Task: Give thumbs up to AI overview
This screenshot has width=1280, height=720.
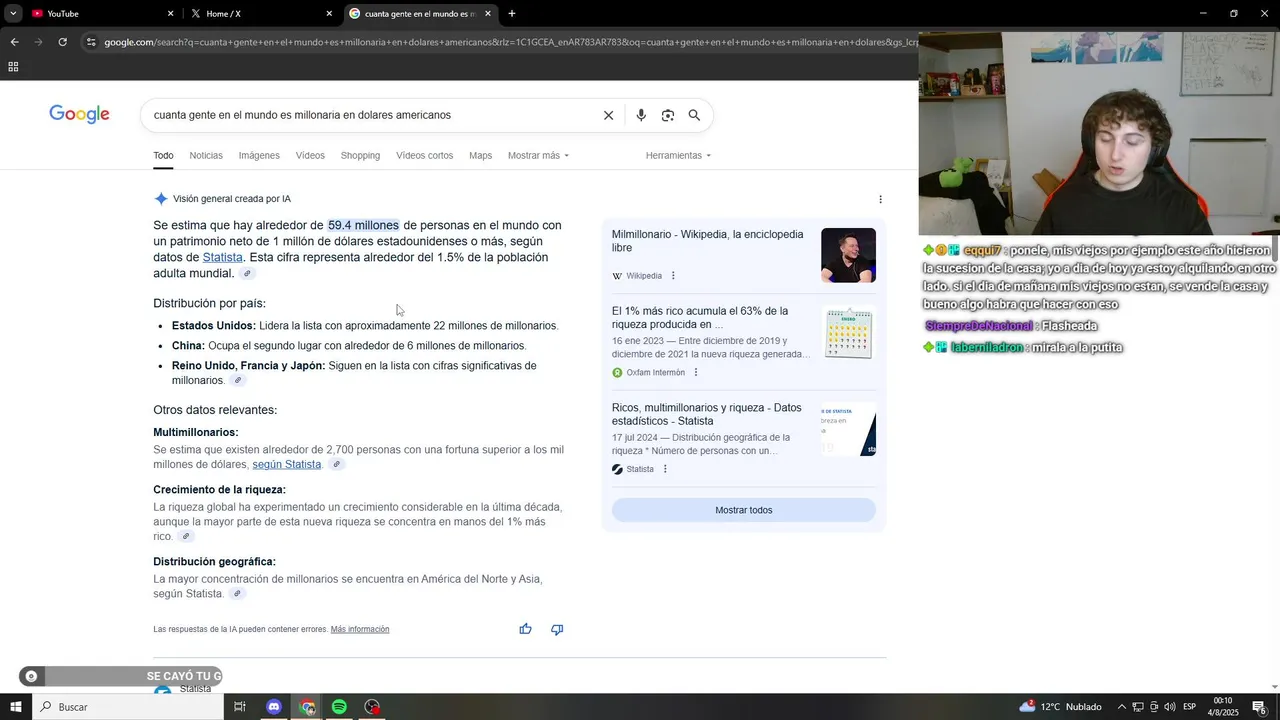Action: pyautogui.click(x=525, y=629)
